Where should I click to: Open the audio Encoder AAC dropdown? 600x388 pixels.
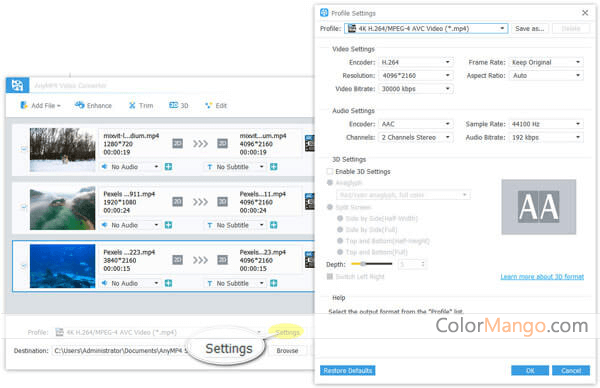pyautogui.click(x=416, y=124)
